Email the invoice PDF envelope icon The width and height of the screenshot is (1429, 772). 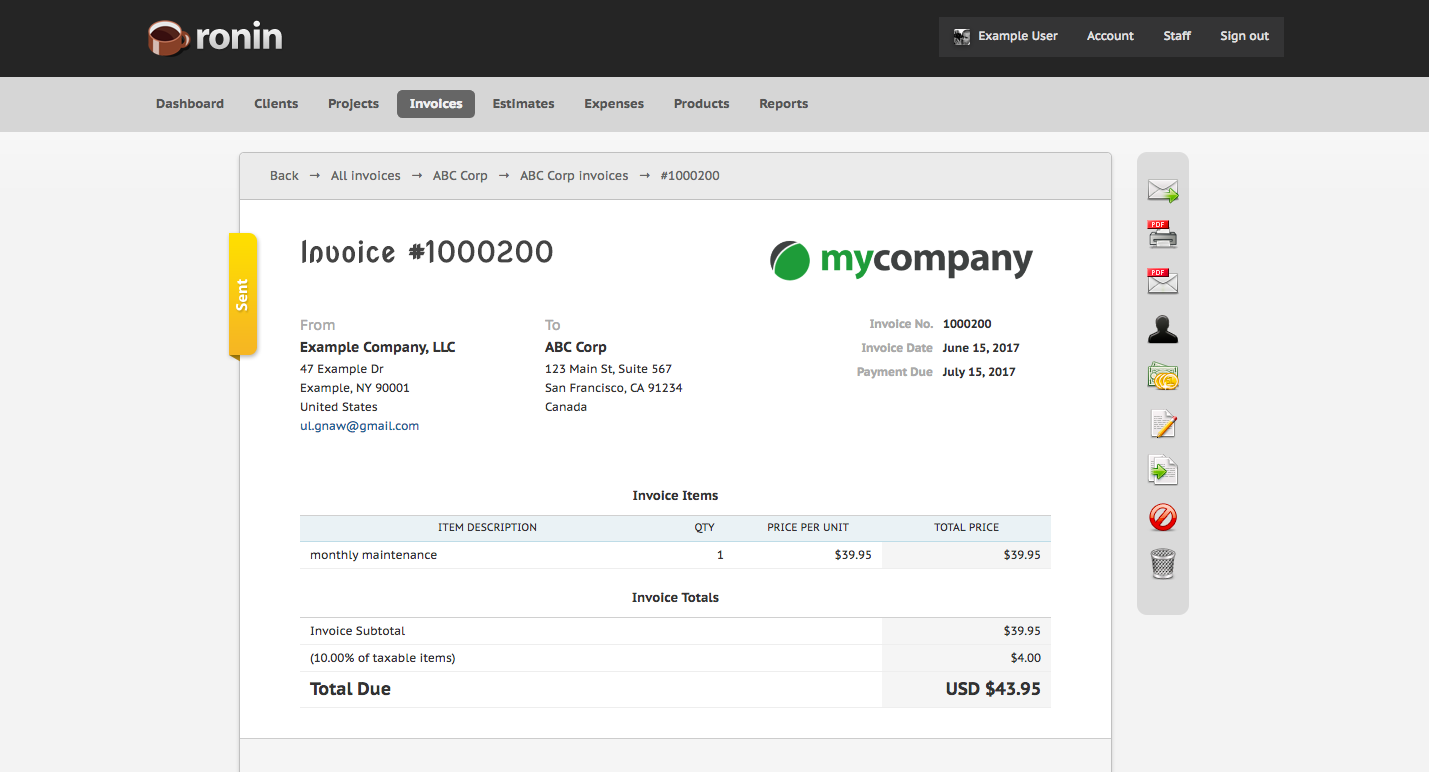(x=1162, y=281)
